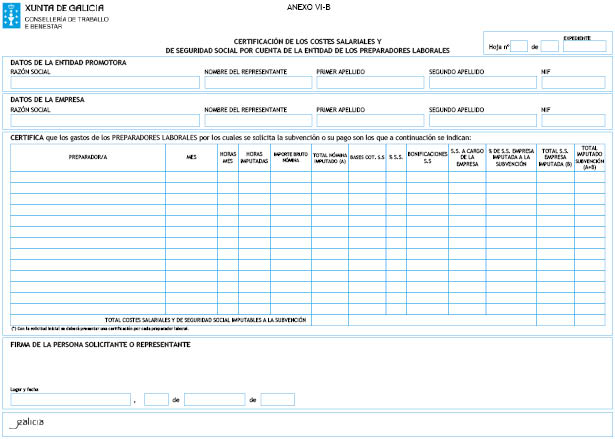Select first row cell under Mes column
The height and width of the screenshot is (439, 615).
coord(191,177)
